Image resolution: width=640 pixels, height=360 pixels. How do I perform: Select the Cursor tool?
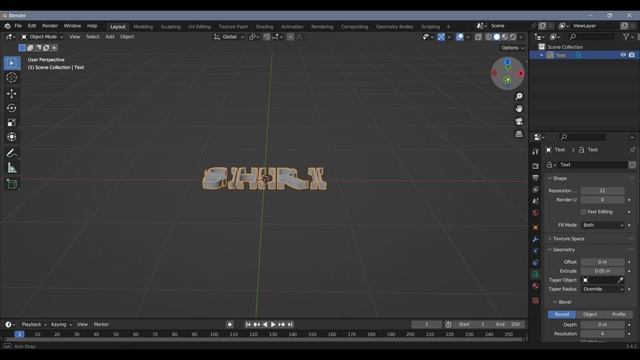tap(11, 78)
